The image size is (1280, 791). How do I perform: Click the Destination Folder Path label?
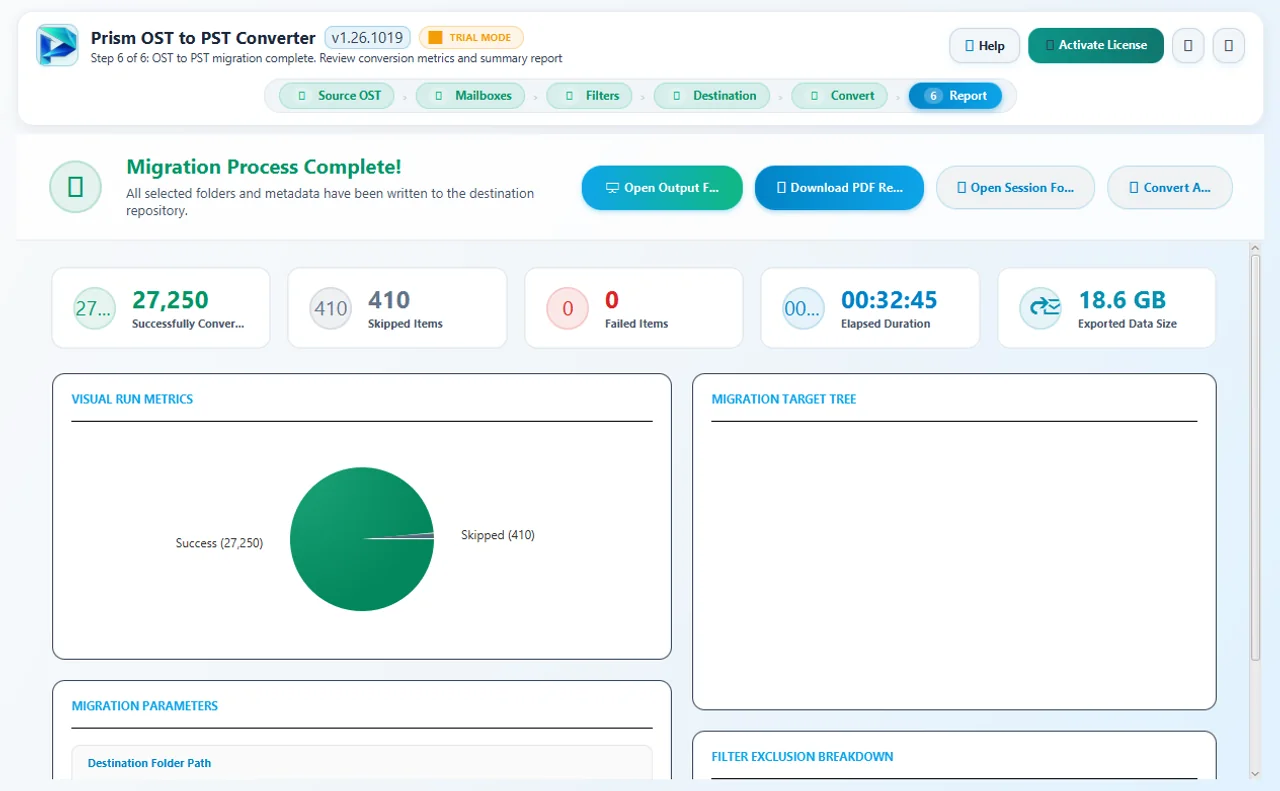click(x=149, y=763)
